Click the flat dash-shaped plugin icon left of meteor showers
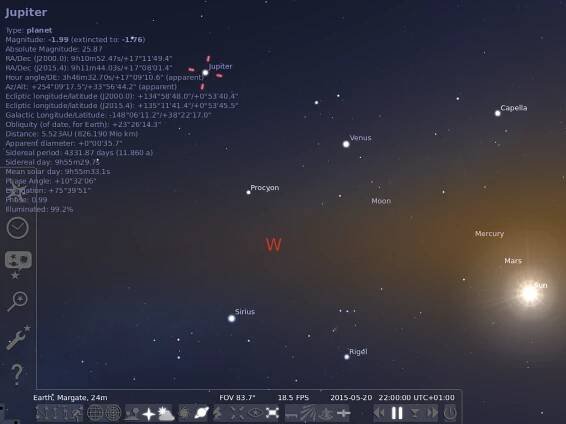566x424 pixels. [292, 414]
